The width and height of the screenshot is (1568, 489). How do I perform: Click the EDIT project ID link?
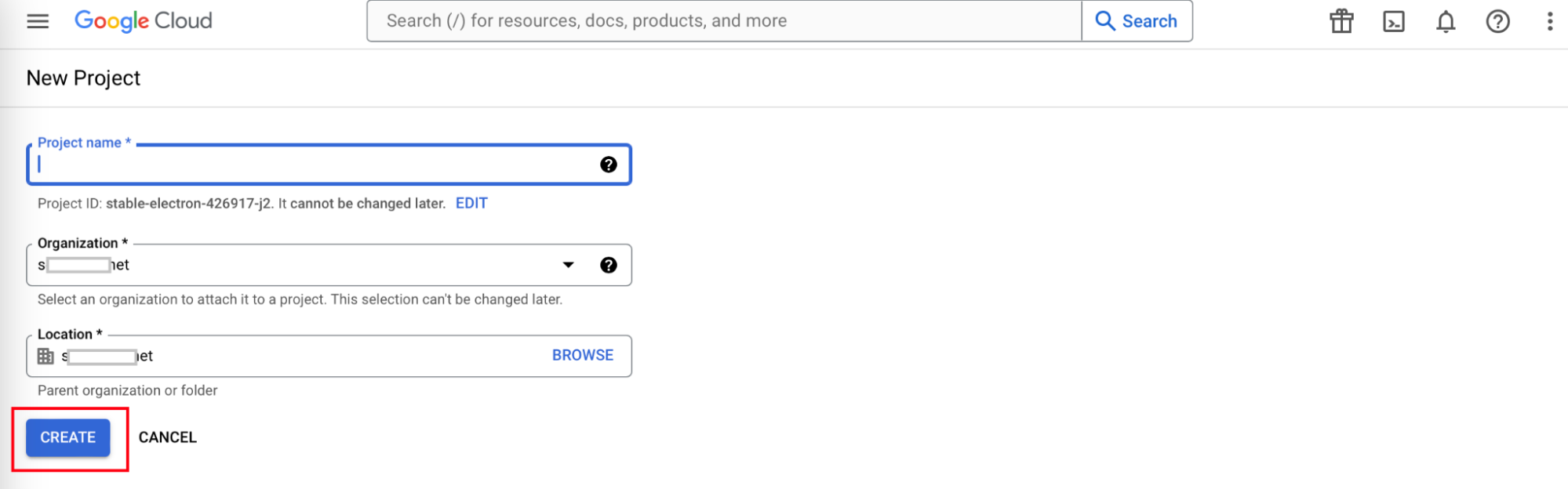pos(471,203)
